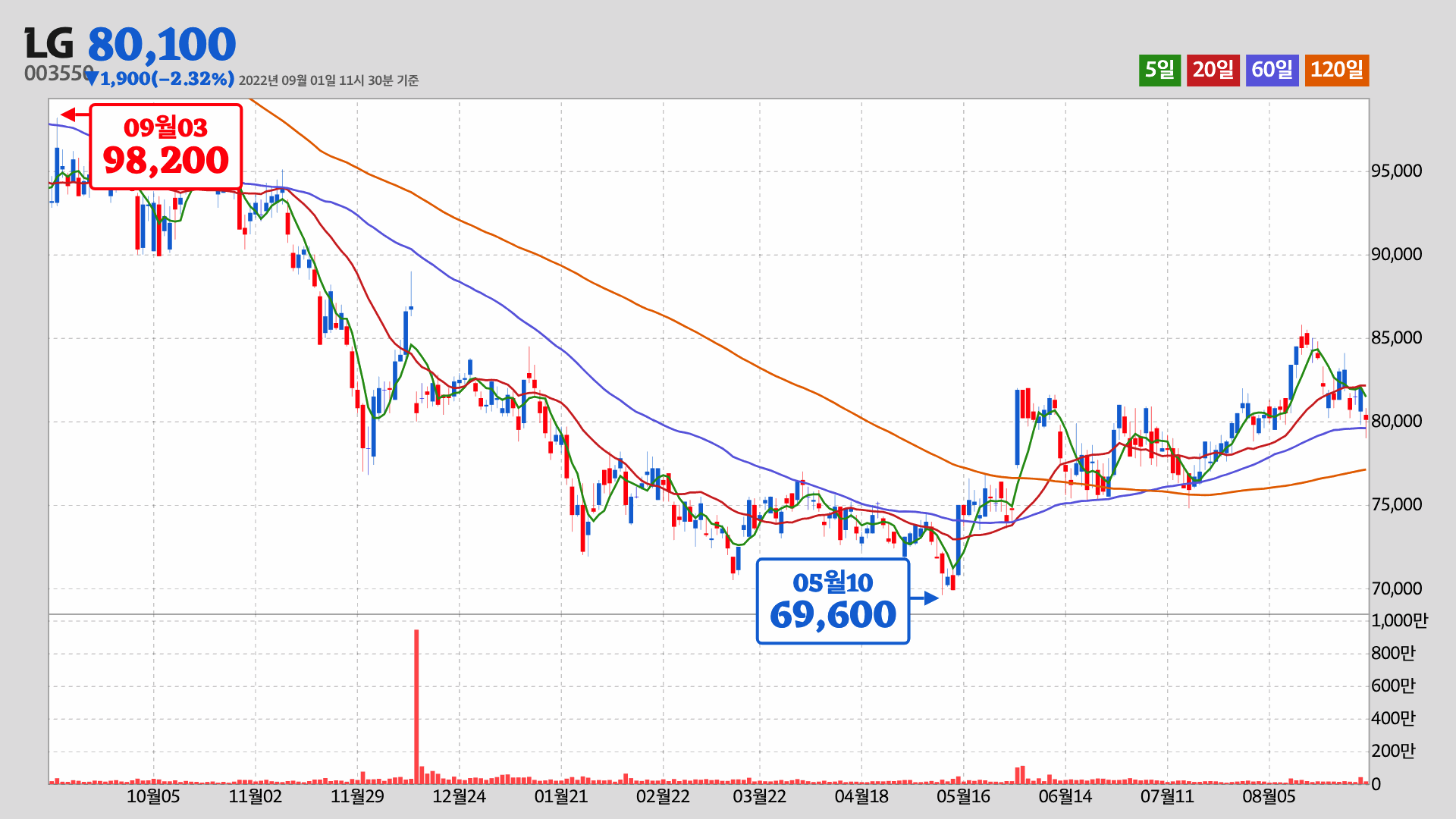Click the 08월05 date axis label

point(1269,796)
